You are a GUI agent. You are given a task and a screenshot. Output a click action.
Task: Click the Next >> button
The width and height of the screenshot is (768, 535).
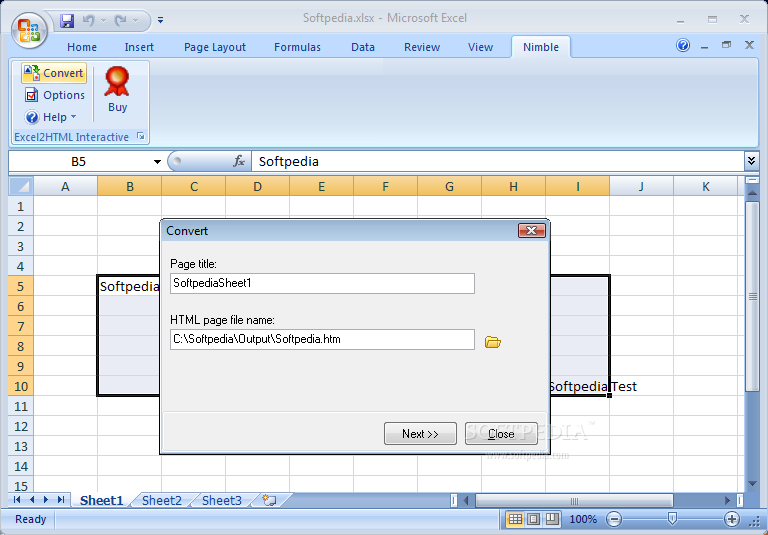click(420, 434)
